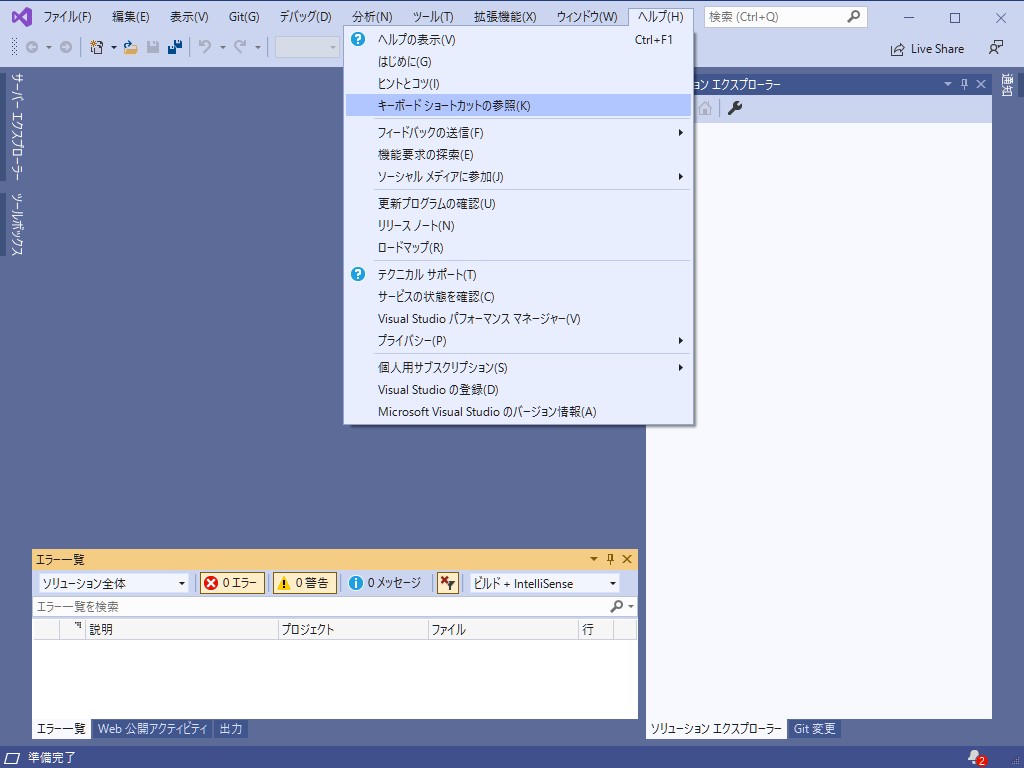Pin the error list panel
The height and width of the screenshot is (768, 1024).
tap(611, 559)
